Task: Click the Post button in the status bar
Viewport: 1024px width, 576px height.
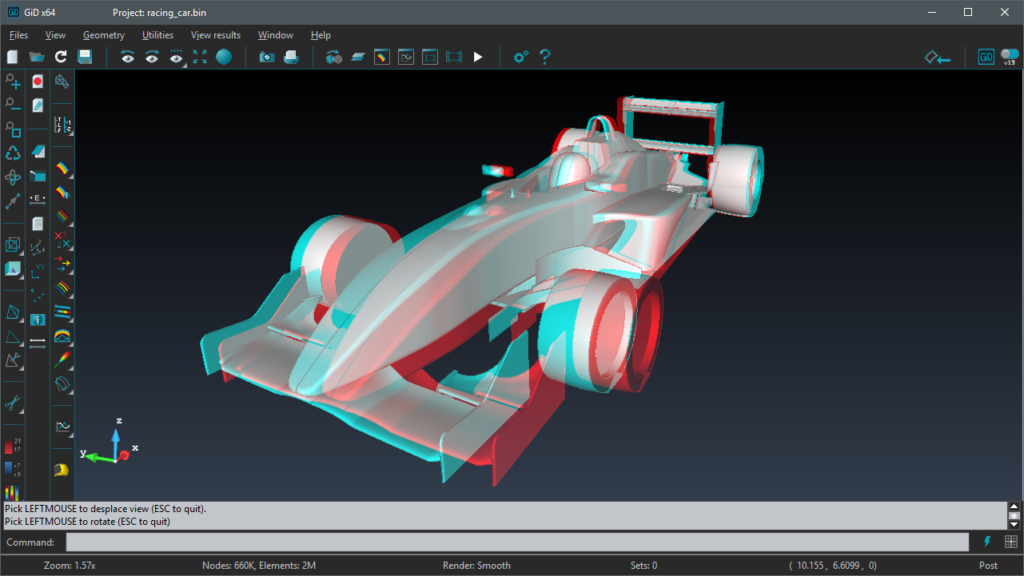Action: click(988, 565)
